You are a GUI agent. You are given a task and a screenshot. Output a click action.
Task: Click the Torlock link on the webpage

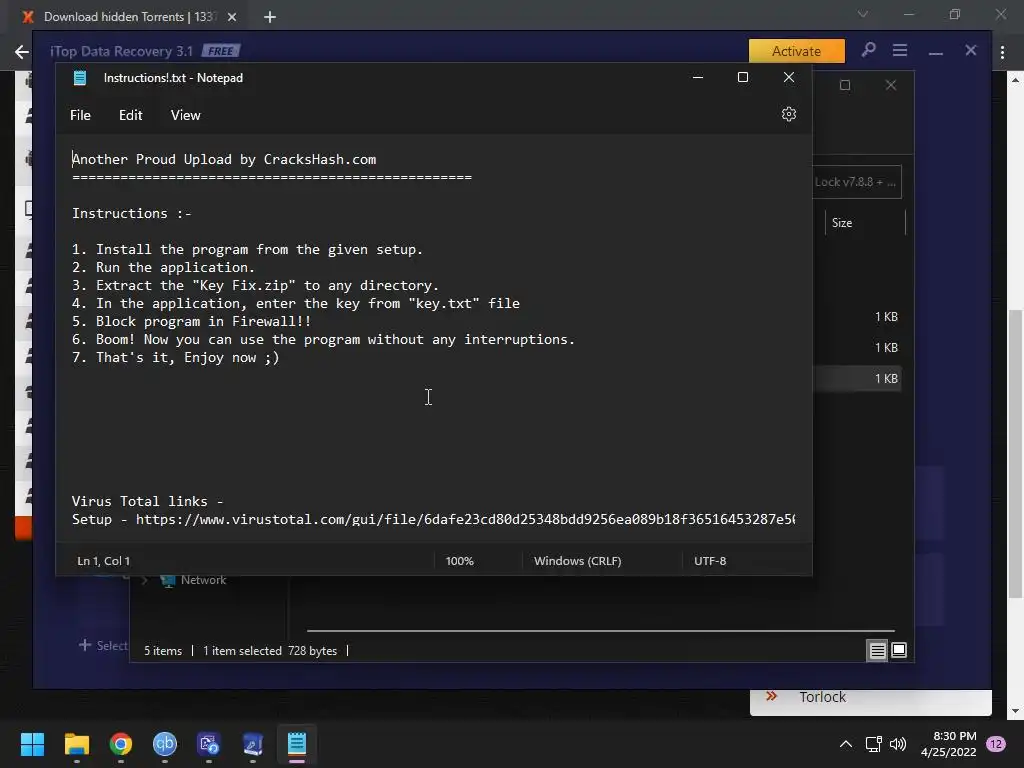822,697
